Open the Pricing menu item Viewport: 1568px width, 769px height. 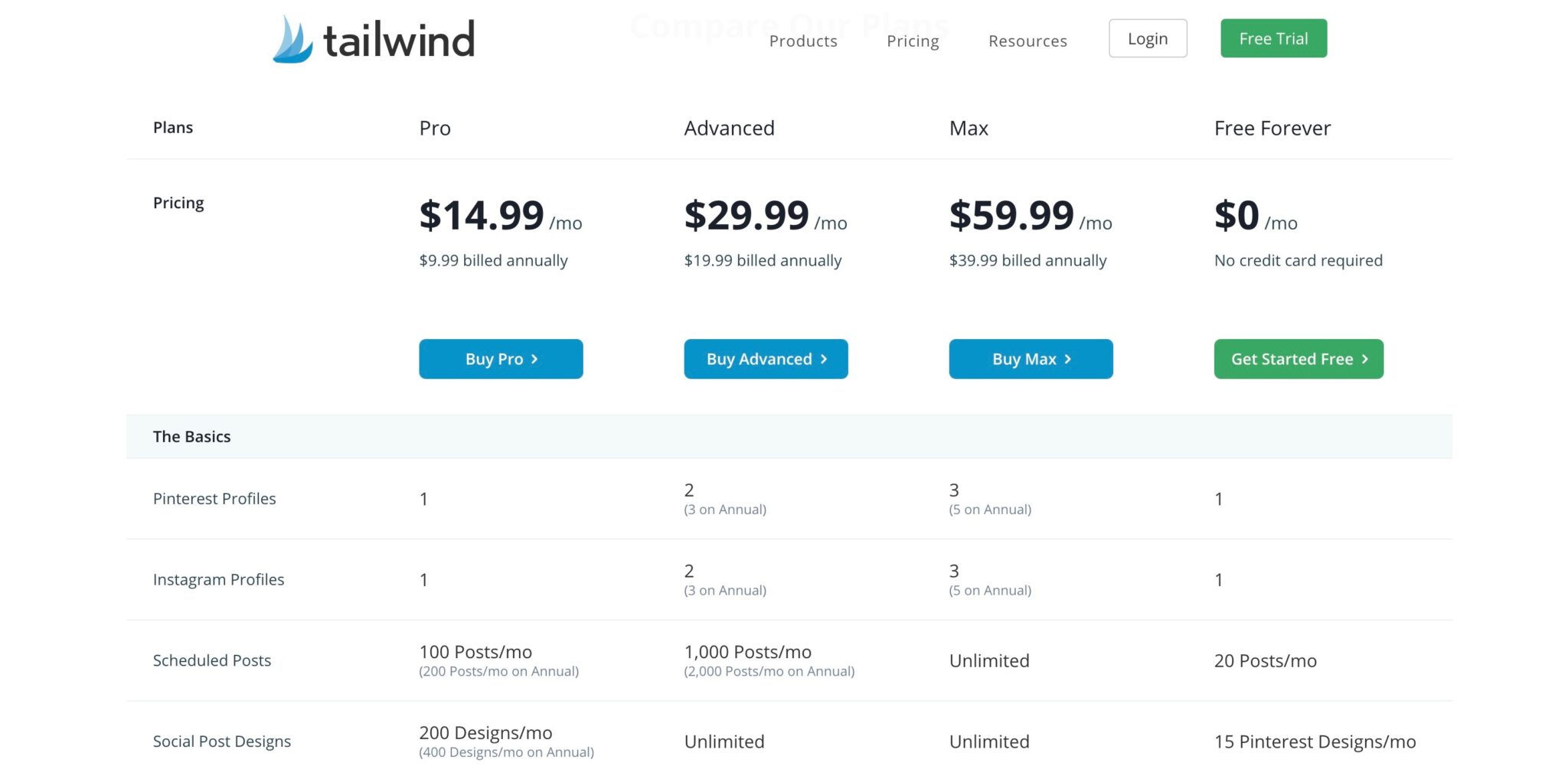(x=913, y=41)
